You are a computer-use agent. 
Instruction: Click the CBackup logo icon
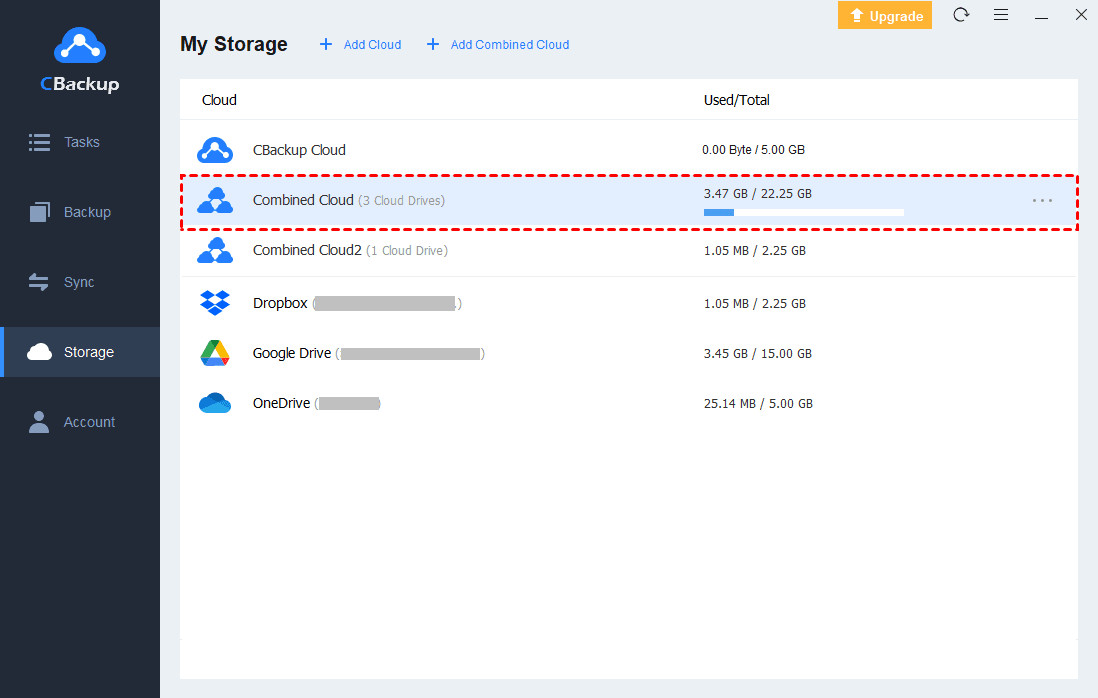pyautogui.click(x=80, y=46)
